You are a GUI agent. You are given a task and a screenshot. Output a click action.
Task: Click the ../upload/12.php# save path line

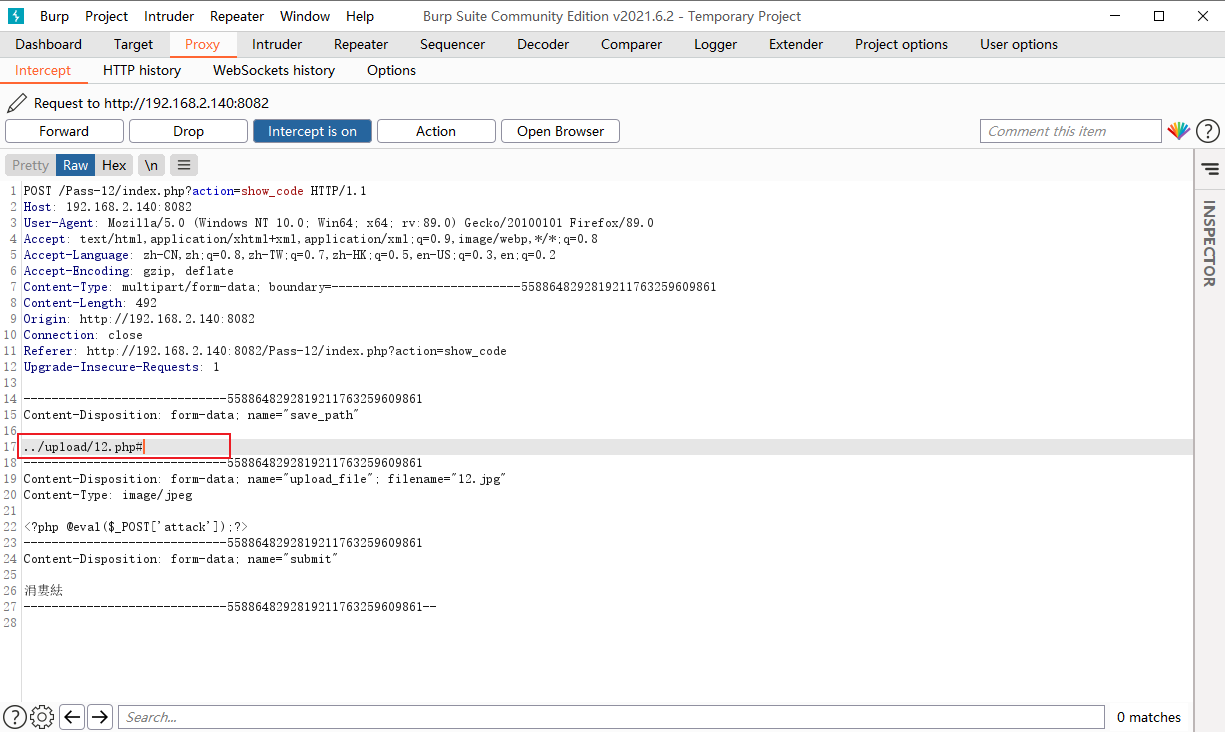(83, 447)
